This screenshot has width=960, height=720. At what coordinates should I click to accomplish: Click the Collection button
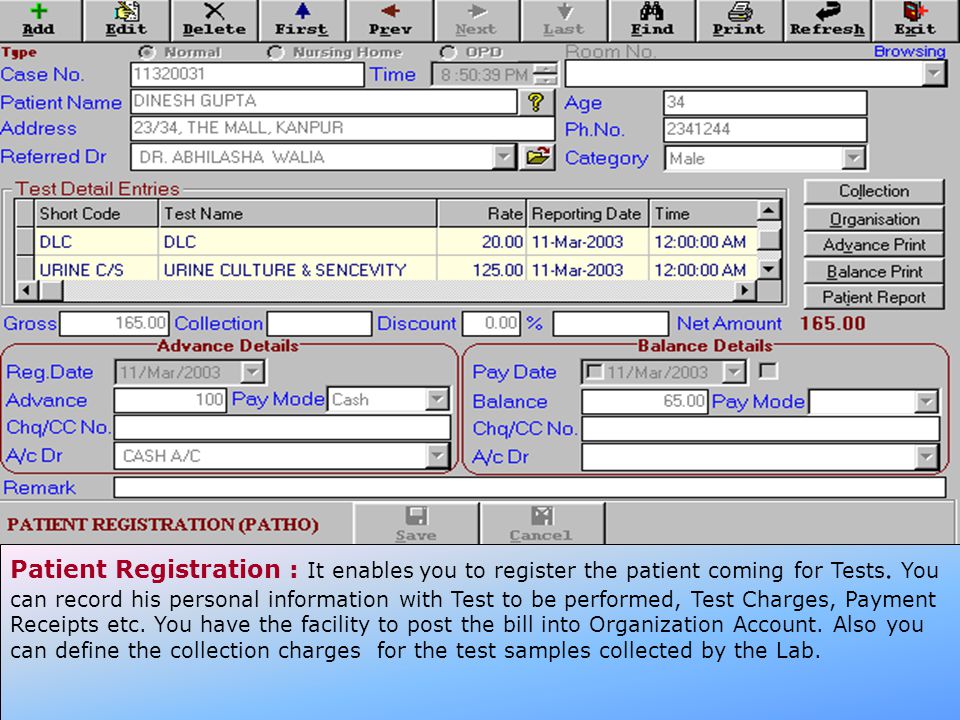point(874,192)
